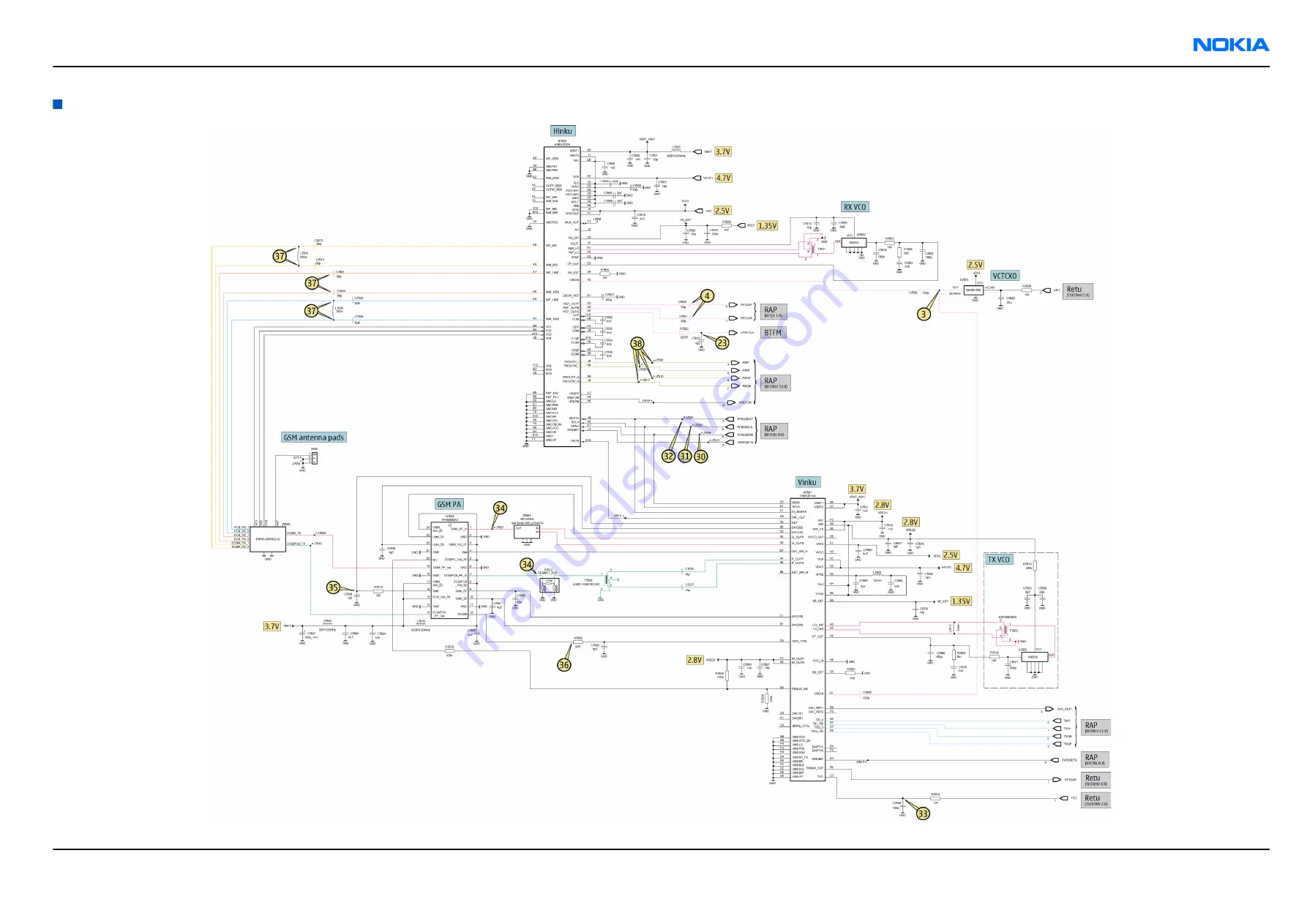The width and height of the screenshot is (1307, 924).
Task: Select the TX VCO label
Action: coord(999,560)
